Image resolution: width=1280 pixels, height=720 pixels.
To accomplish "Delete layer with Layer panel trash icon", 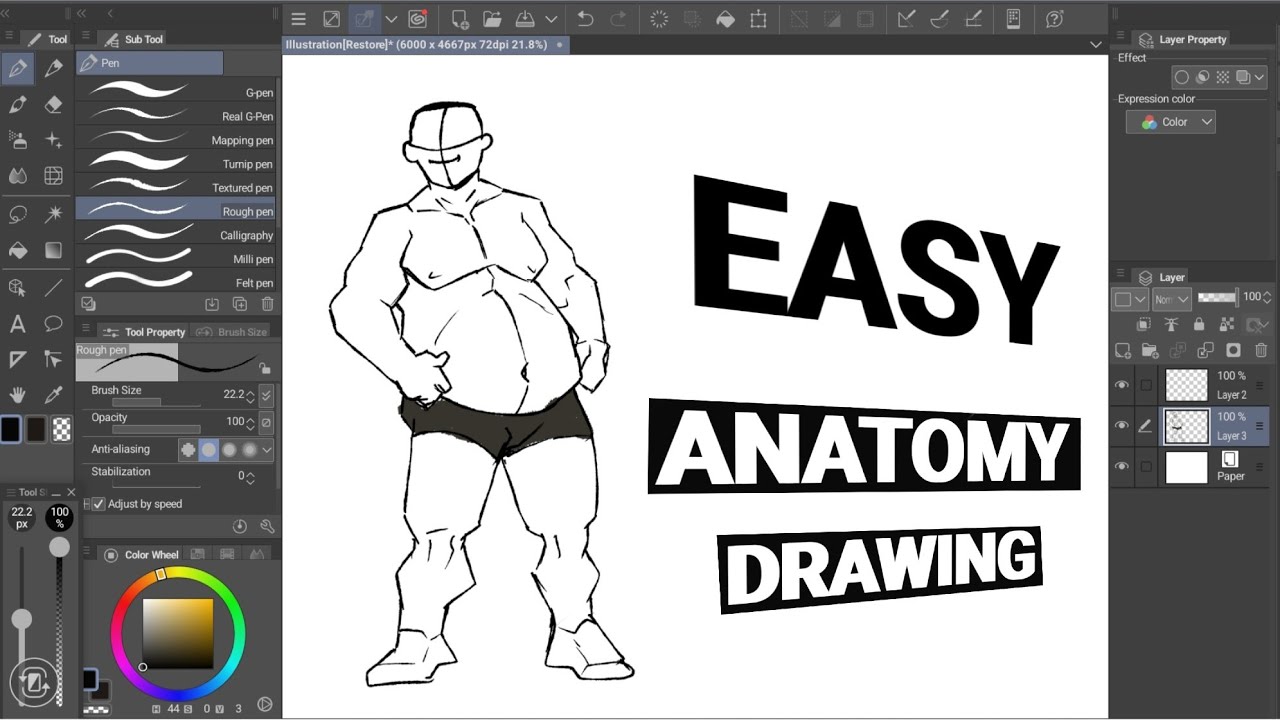I will click(x=1261, y=350).
